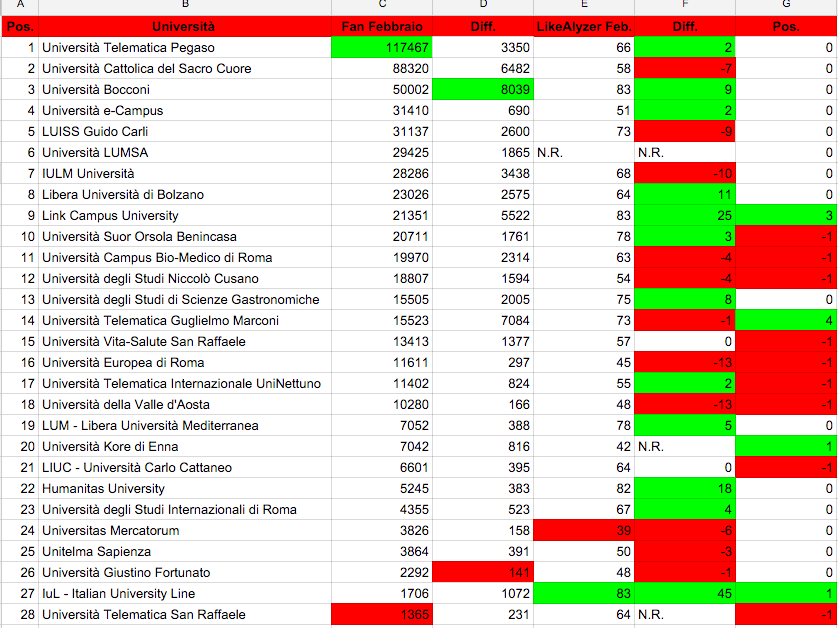838x628 pixels.
Task: Select the Università Giustino Fortunato cell
Action: point(185,572)
